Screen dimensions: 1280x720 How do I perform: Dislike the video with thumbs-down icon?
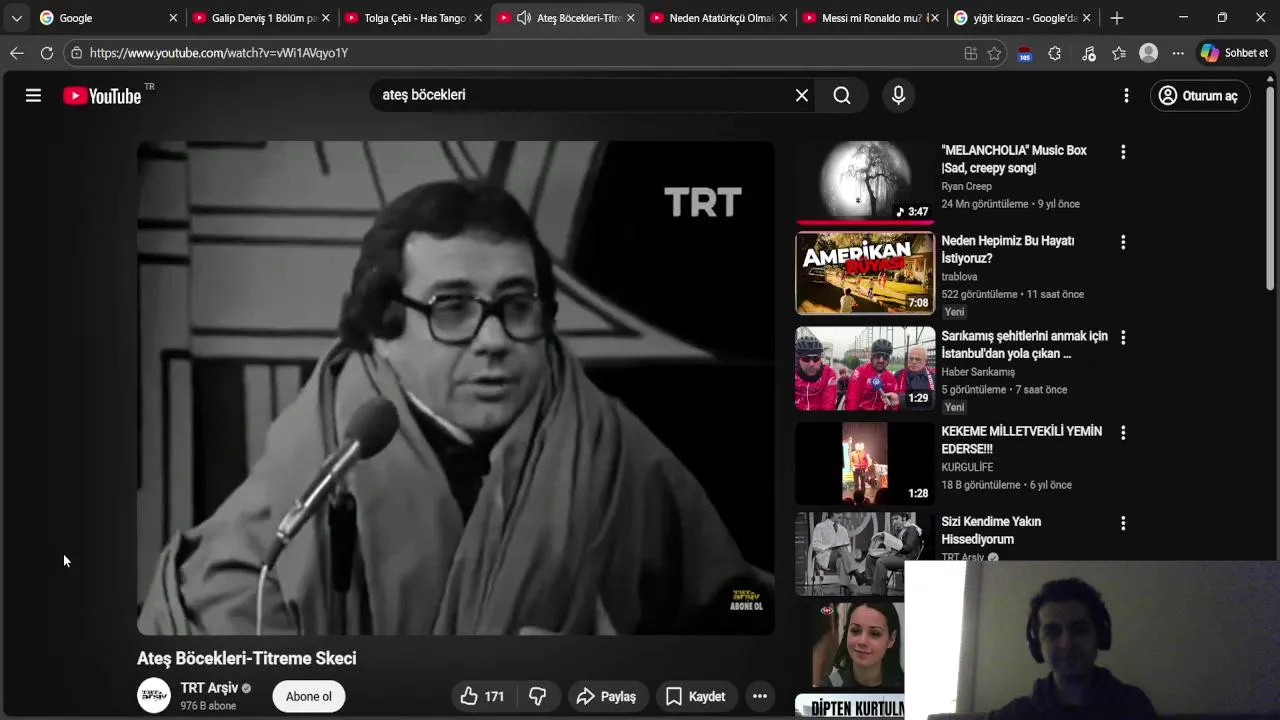click(538, 696)
